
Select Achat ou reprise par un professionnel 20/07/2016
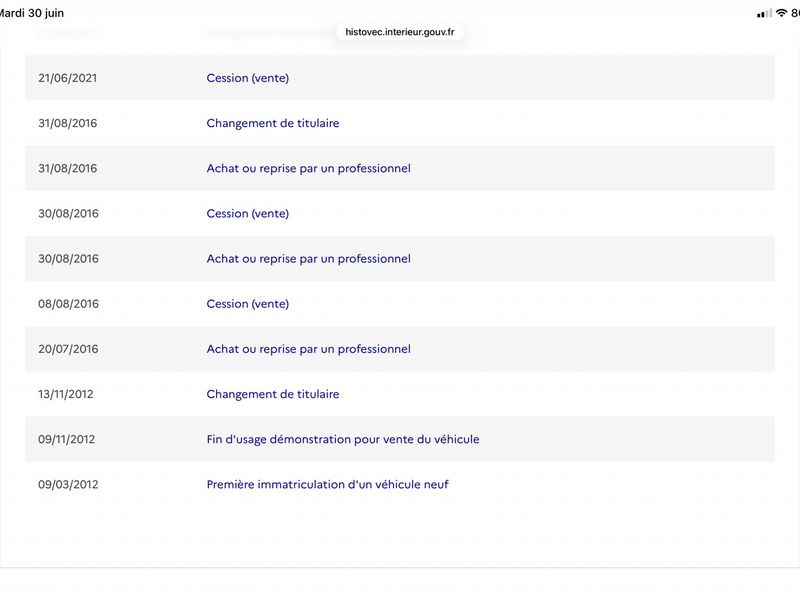click(308, 349)
